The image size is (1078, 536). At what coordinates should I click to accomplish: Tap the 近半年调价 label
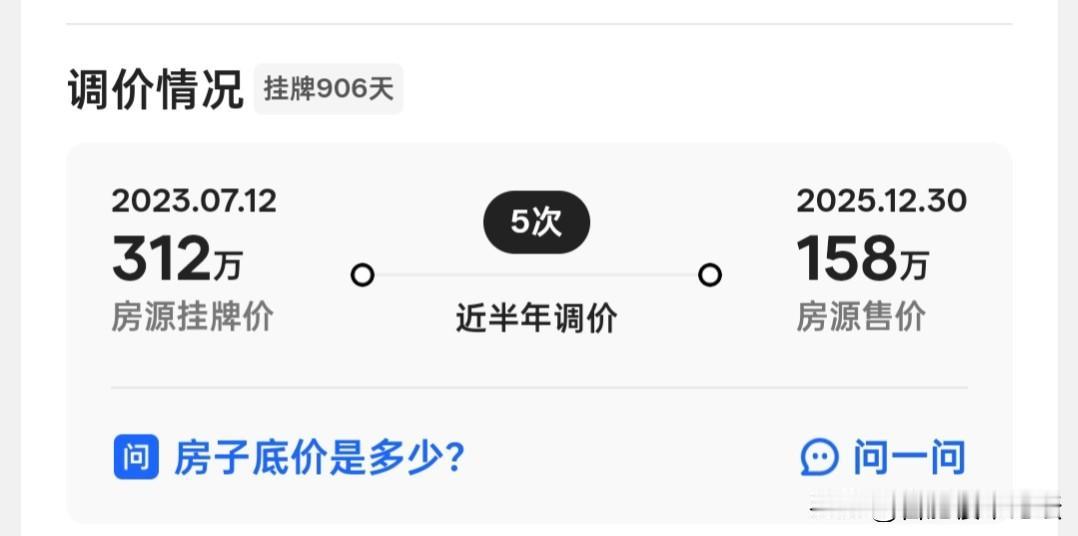[536, 319]
